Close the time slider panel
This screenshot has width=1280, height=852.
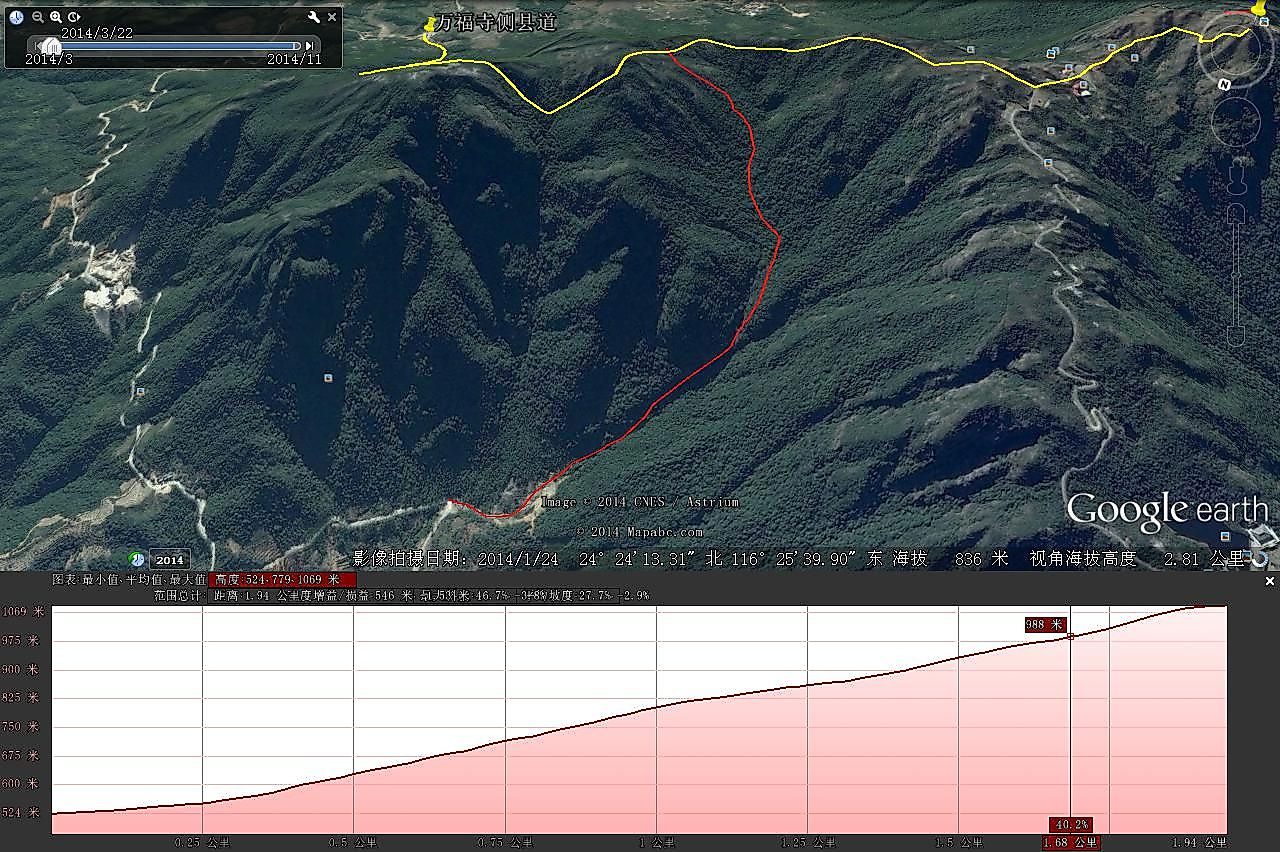pyautogui.click(x=332, y=17)
